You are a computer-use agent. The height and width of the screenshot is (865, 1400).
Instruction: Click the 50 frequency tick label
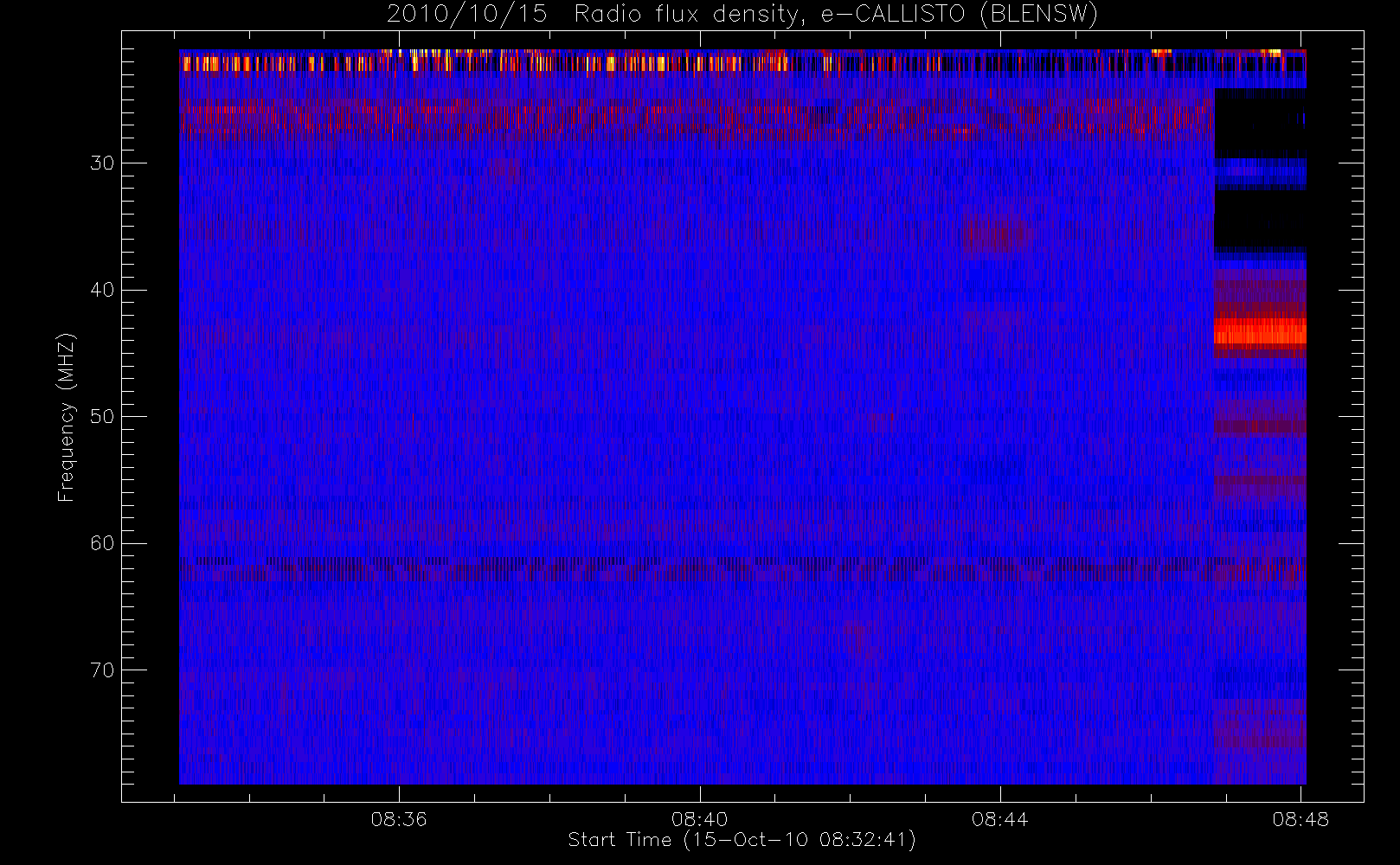pyautogui.click(x=102, y=417)
